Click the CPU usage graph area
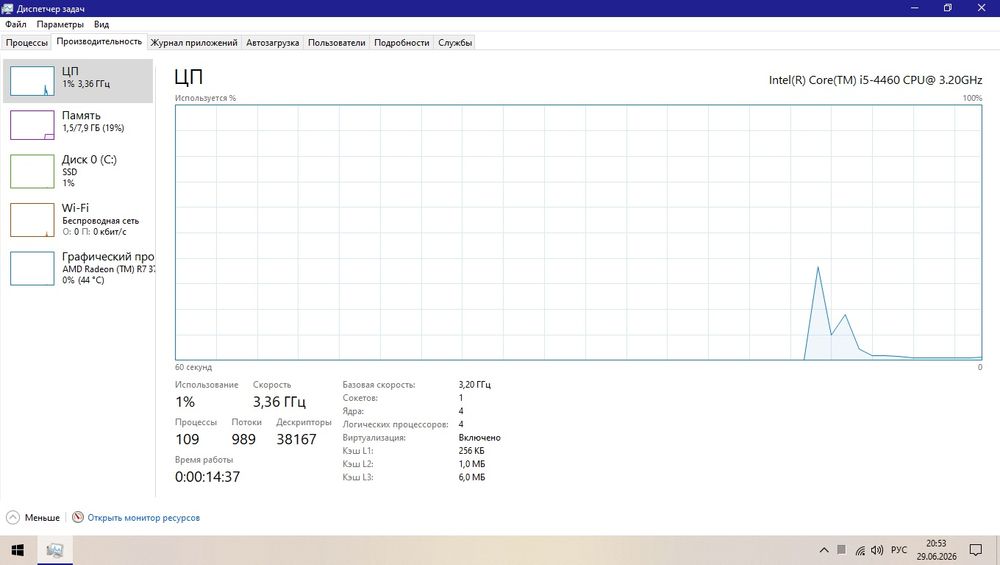Viewport: 1000px width, 565px height. [578, 232]
